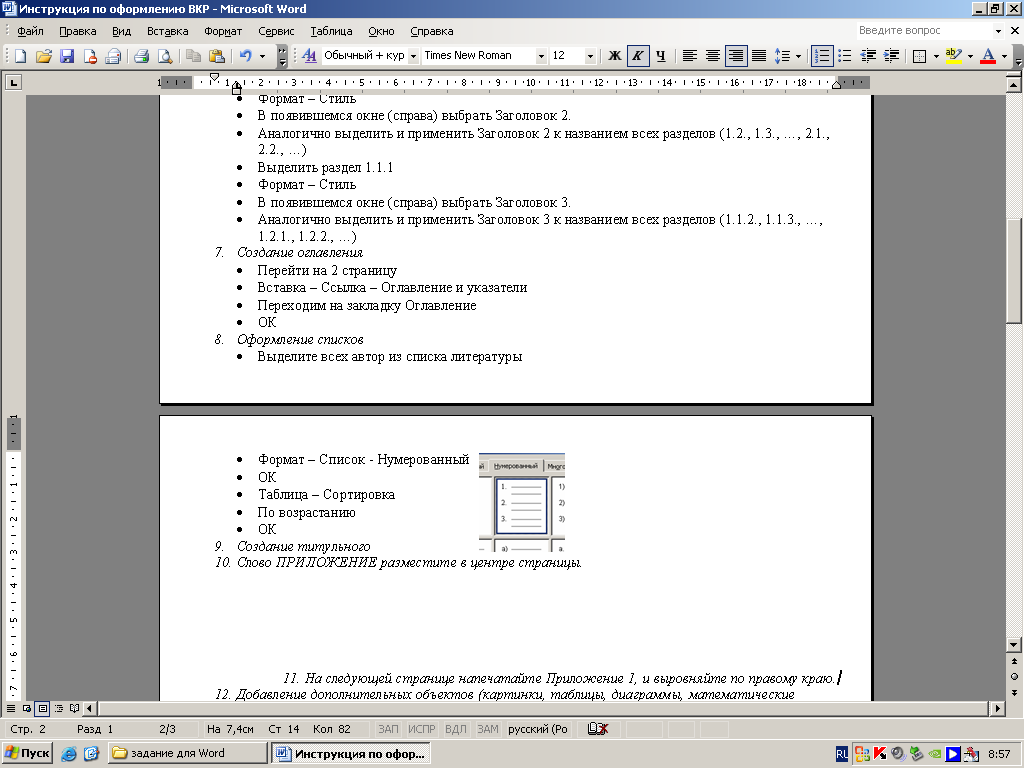Open line spacing options dropdown arrow
Image resolution: width=1024 pixels, height=768 pixels.
pos(798,56)
